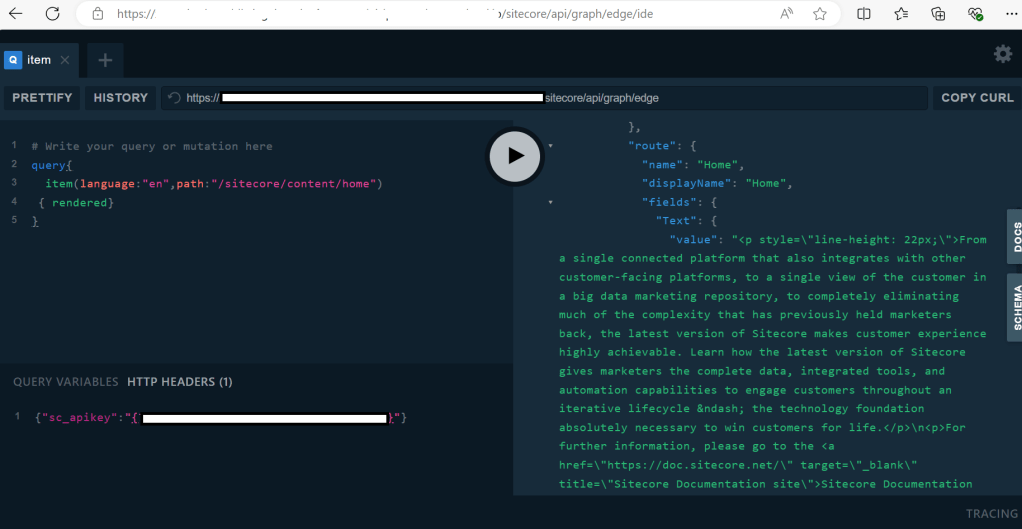Run the query with the play button
1022x529 pixels.
point(514,155)
